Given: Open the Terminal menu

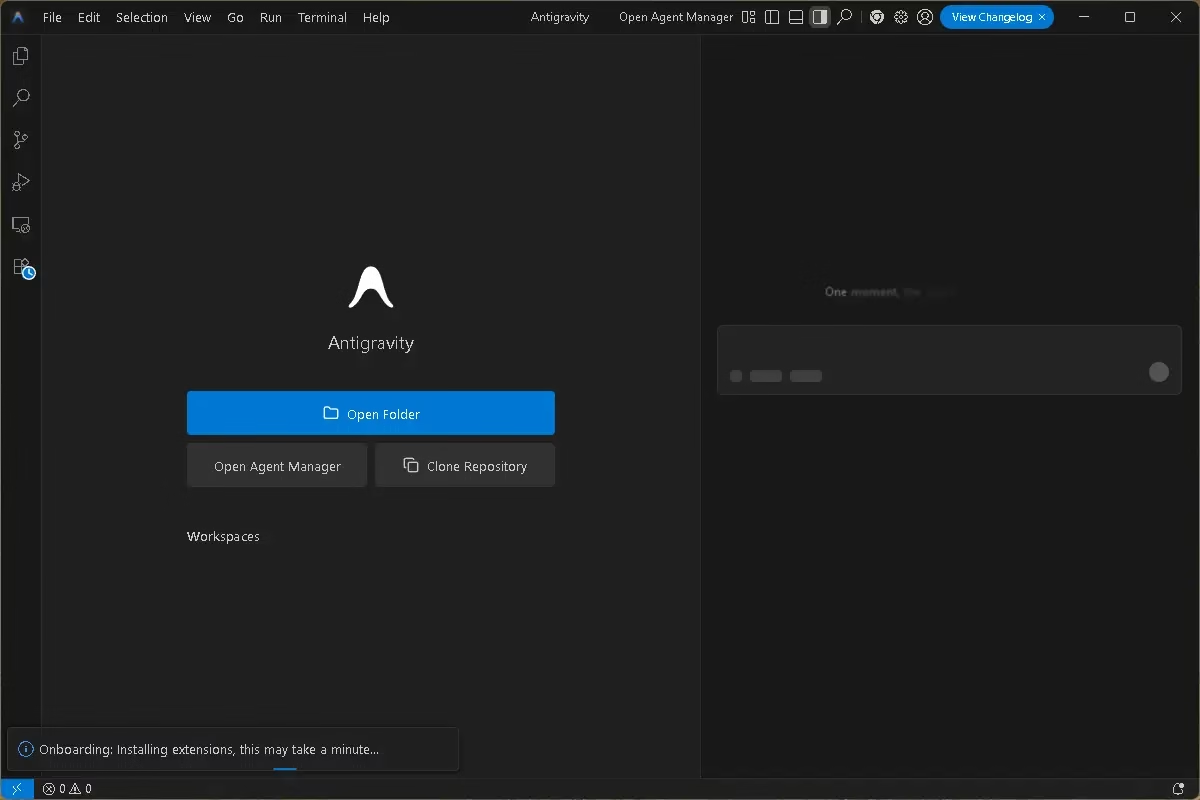Looking at the screenshot, I should [x=322, y=17].
